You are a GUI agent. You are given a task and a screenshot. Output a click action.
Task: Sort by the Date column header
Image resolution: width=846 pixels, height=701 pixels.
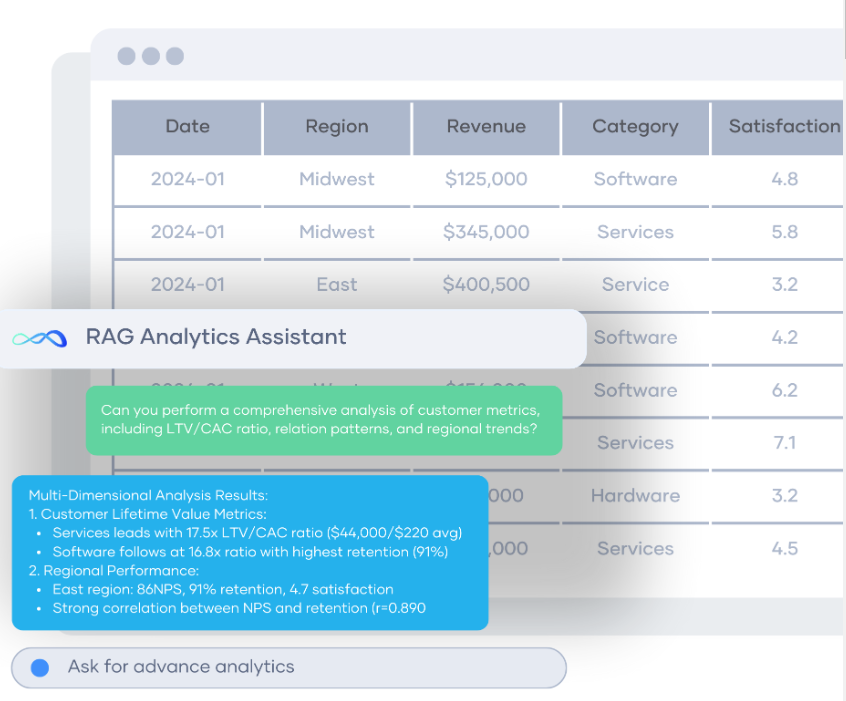pos(187,127)
